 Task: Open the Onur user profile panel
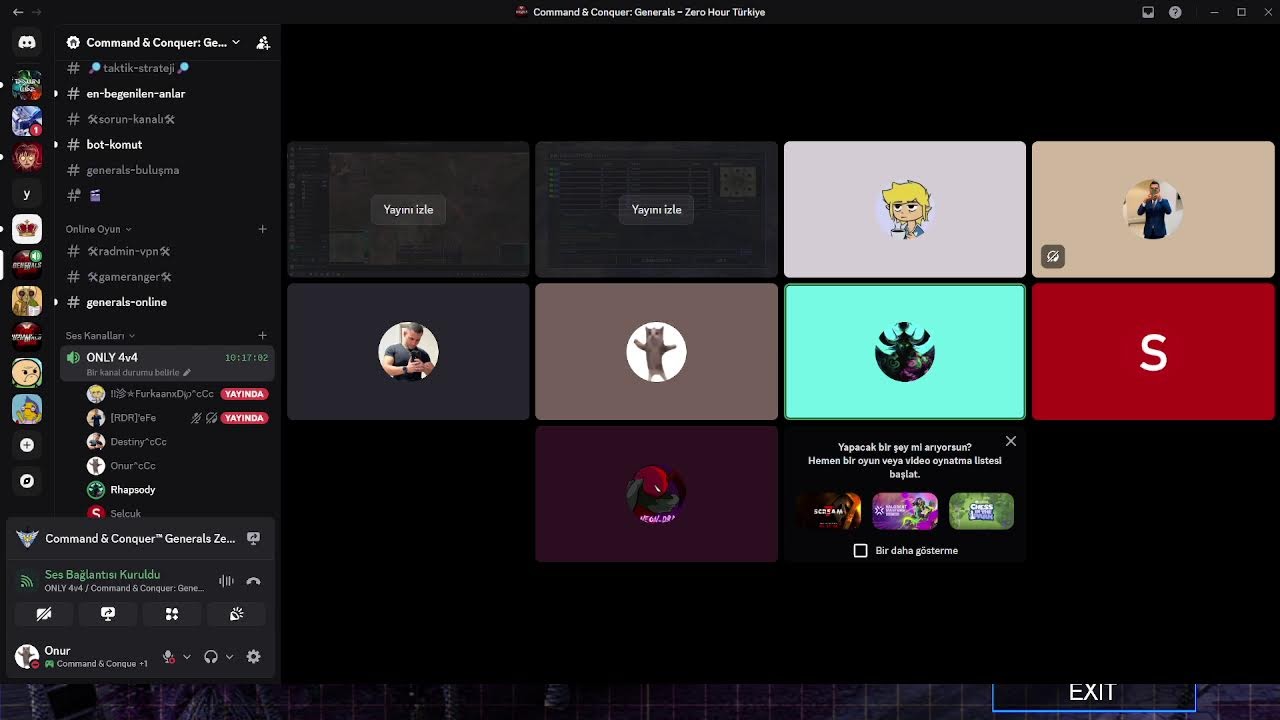click(82, 657)
